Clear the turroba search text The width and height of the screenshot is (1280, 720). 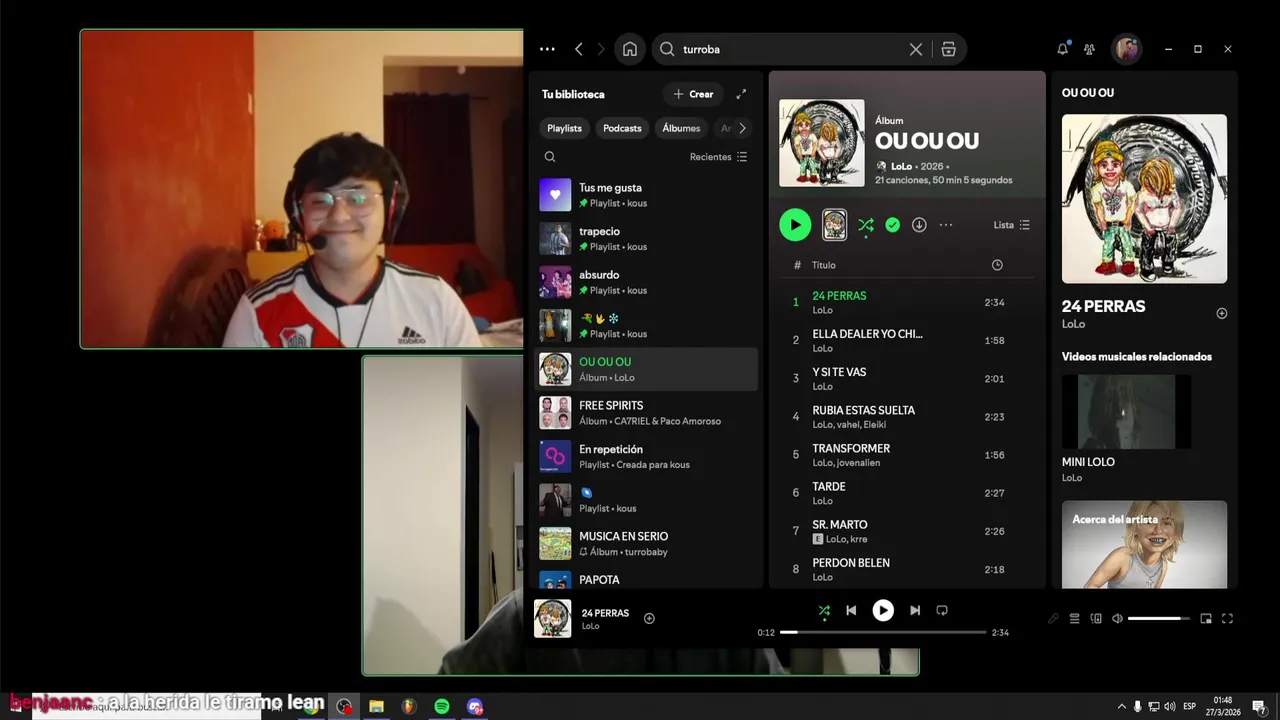coord(915,49)
